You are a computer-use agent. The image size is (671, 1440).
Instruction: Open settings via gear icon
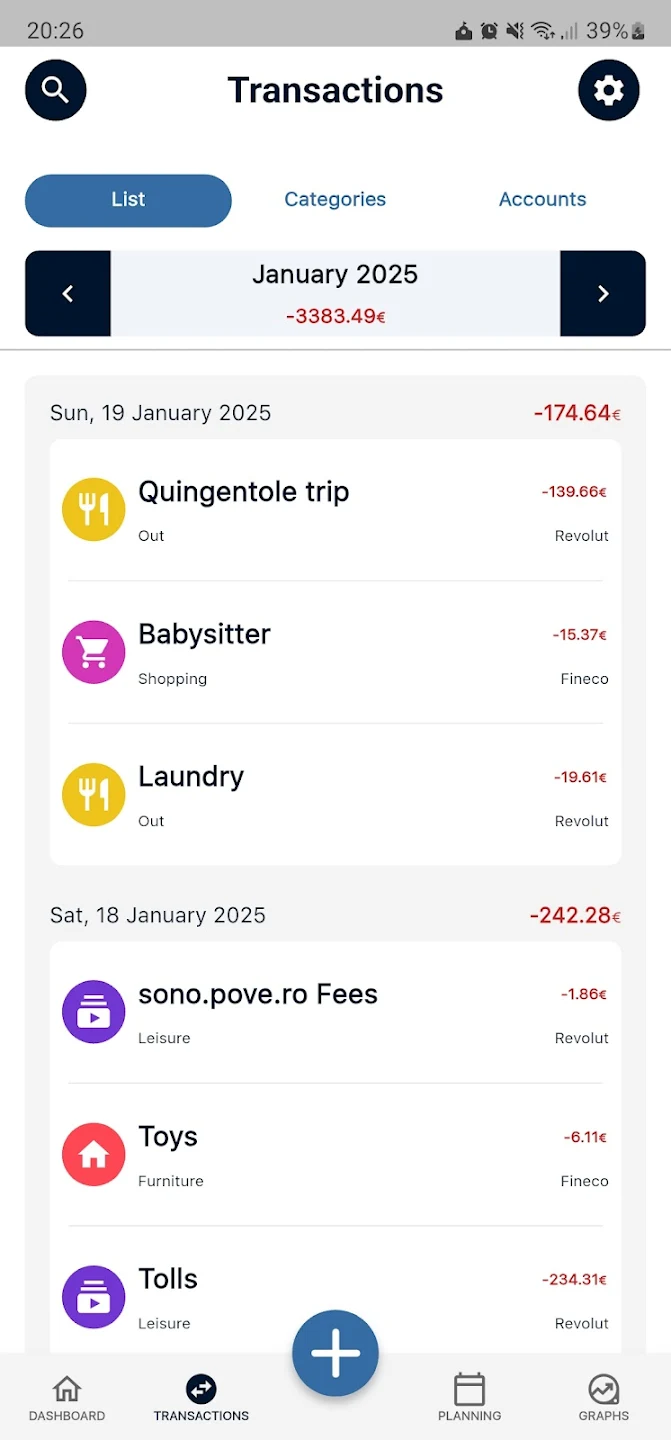pos(608,90)
